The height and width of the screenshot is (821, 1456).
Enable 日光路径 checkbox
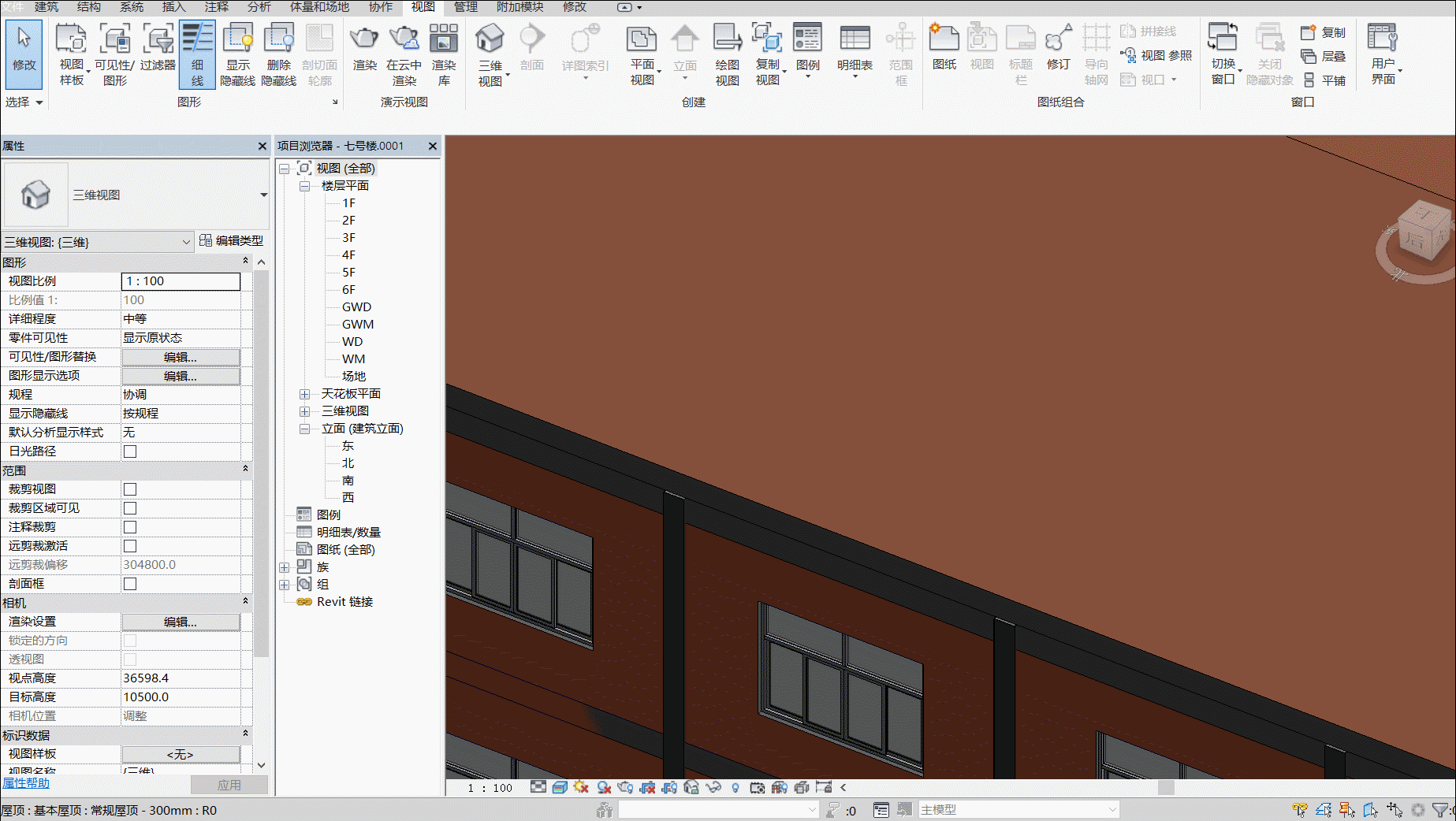[x=130, y=451]
